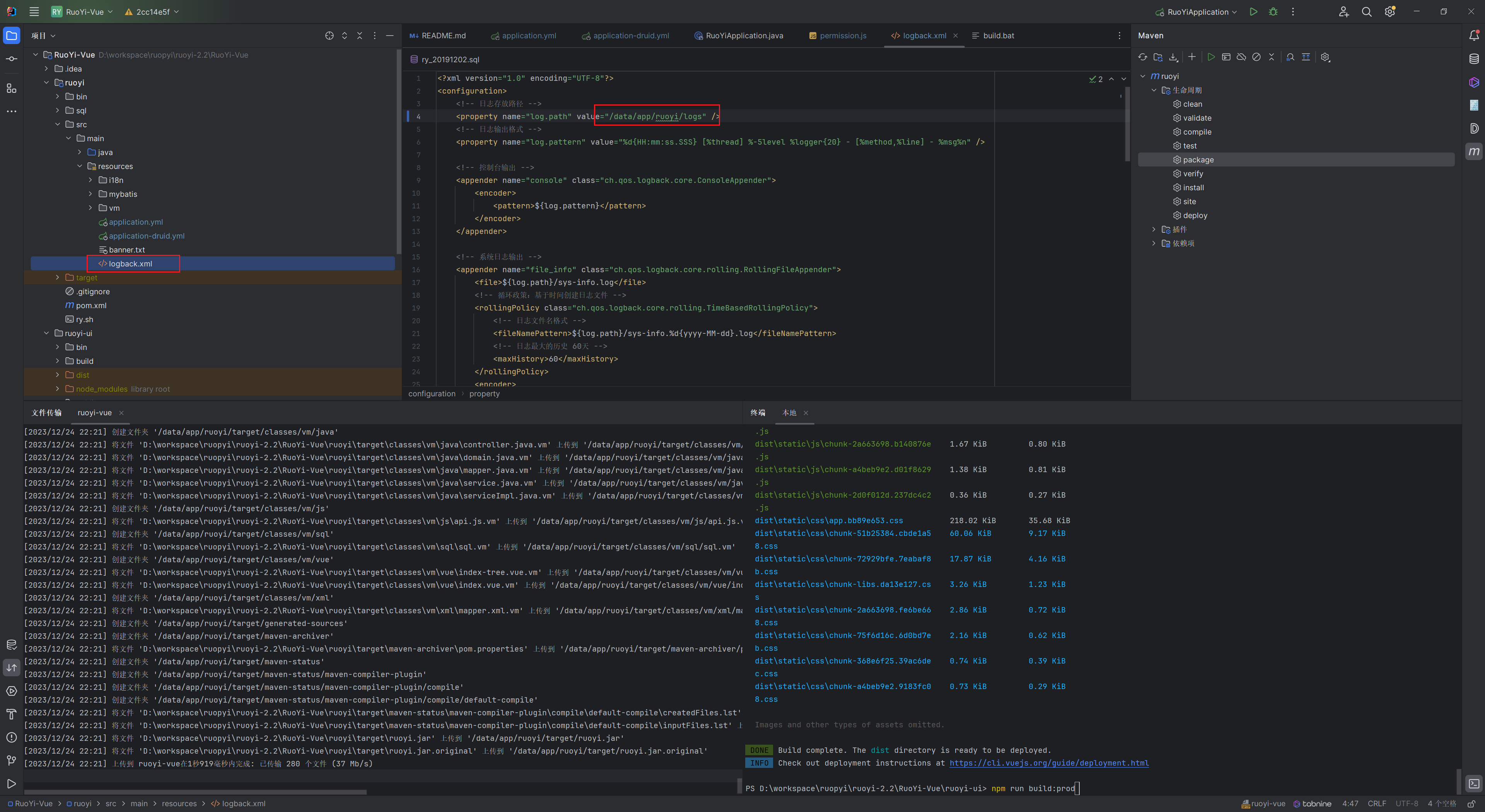Collapse the resources folder
This screenshot has height=812, width=1485.
pyautogui.click(x=80, y=166)
